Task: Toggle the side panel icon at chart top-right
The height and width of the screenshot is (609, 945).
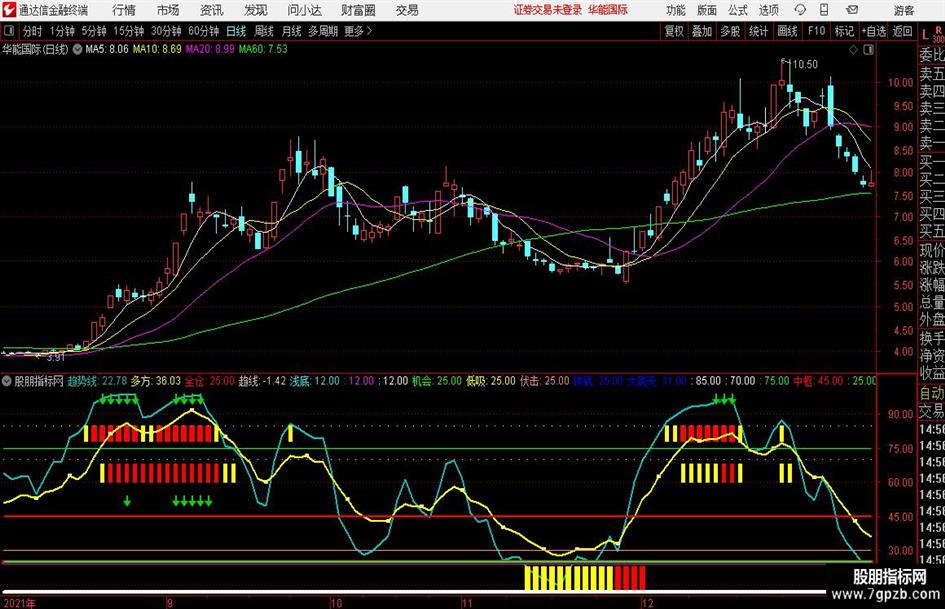Action: (868, 49)
